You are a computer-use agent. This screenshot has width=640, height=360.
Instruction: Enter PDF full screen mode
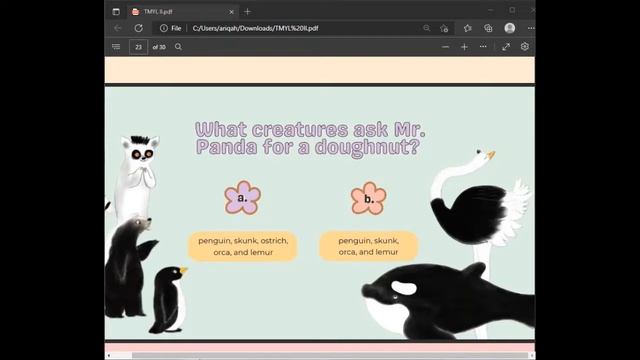(506, 47)
